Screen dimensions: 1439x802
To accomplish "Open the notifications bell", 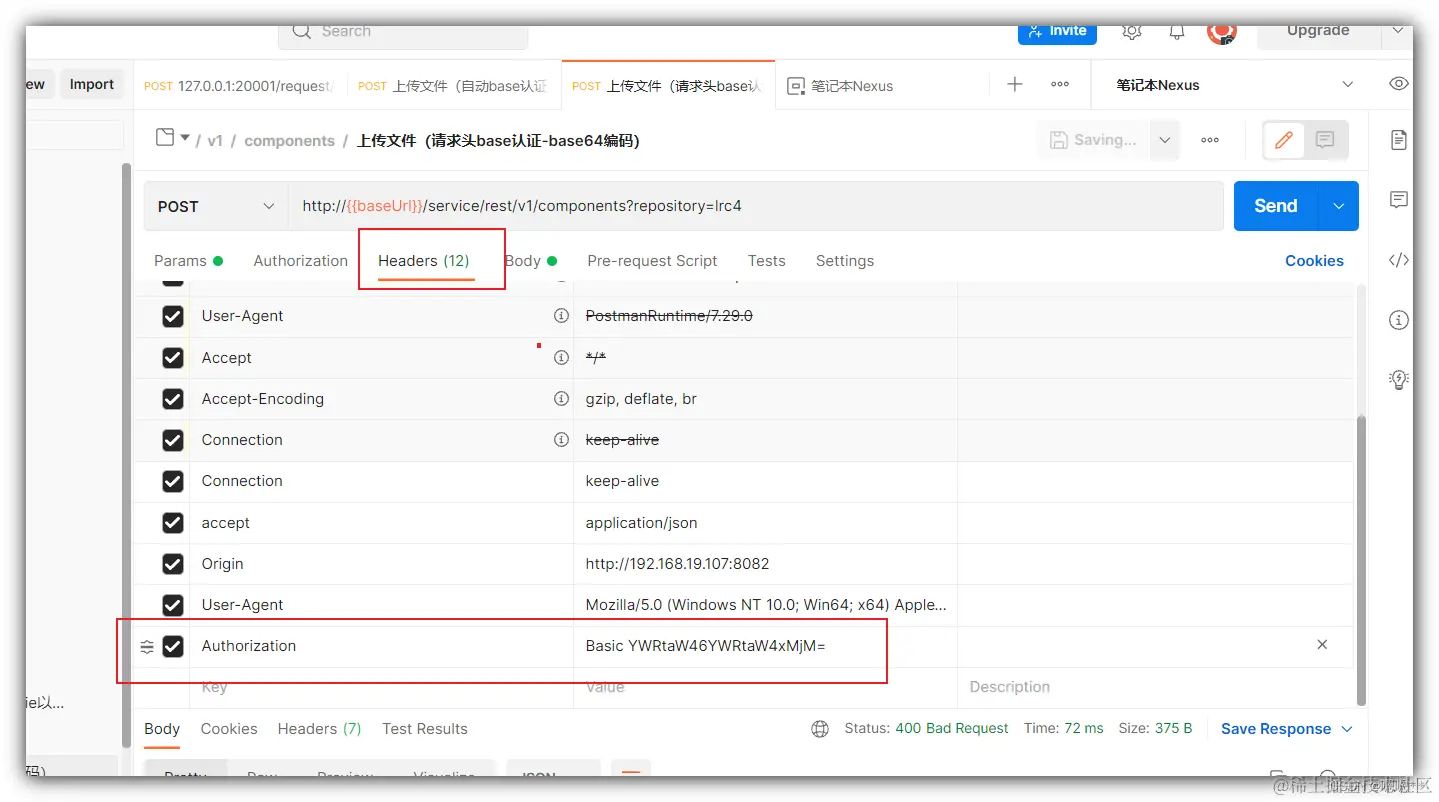I will [x=1179, y=31].
